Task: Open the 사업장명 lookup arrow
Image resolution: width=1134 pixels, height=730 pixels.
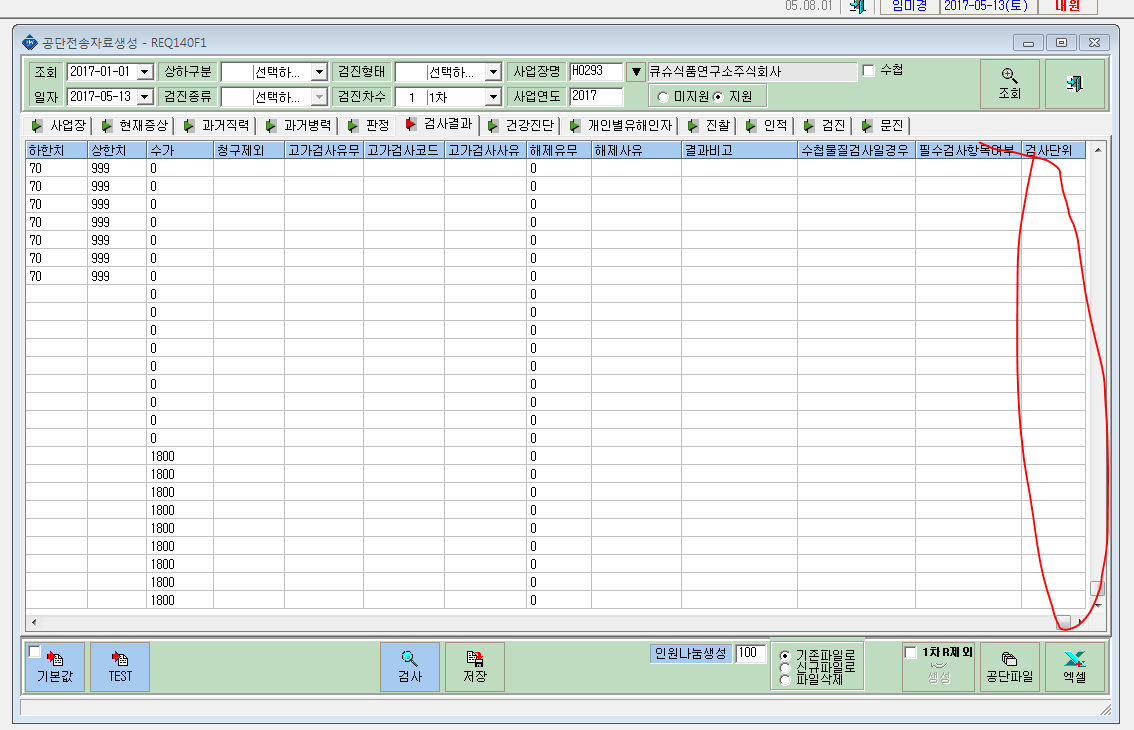Action: pyautogui.click(x=636, y=72)
